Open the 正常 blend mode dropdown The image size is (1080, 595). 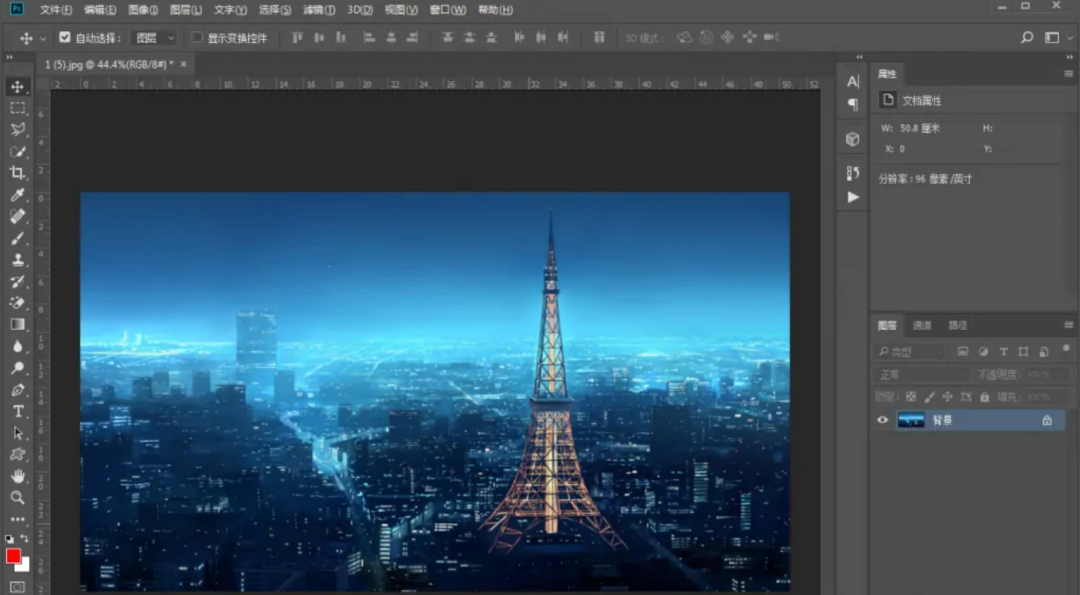(x=922, y=374)
